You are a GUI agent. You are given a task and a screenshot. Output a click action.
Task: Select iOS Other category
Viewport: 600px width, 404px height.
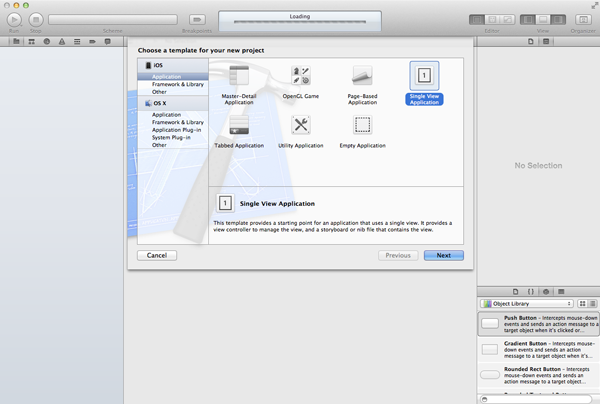tap(173, 92)
